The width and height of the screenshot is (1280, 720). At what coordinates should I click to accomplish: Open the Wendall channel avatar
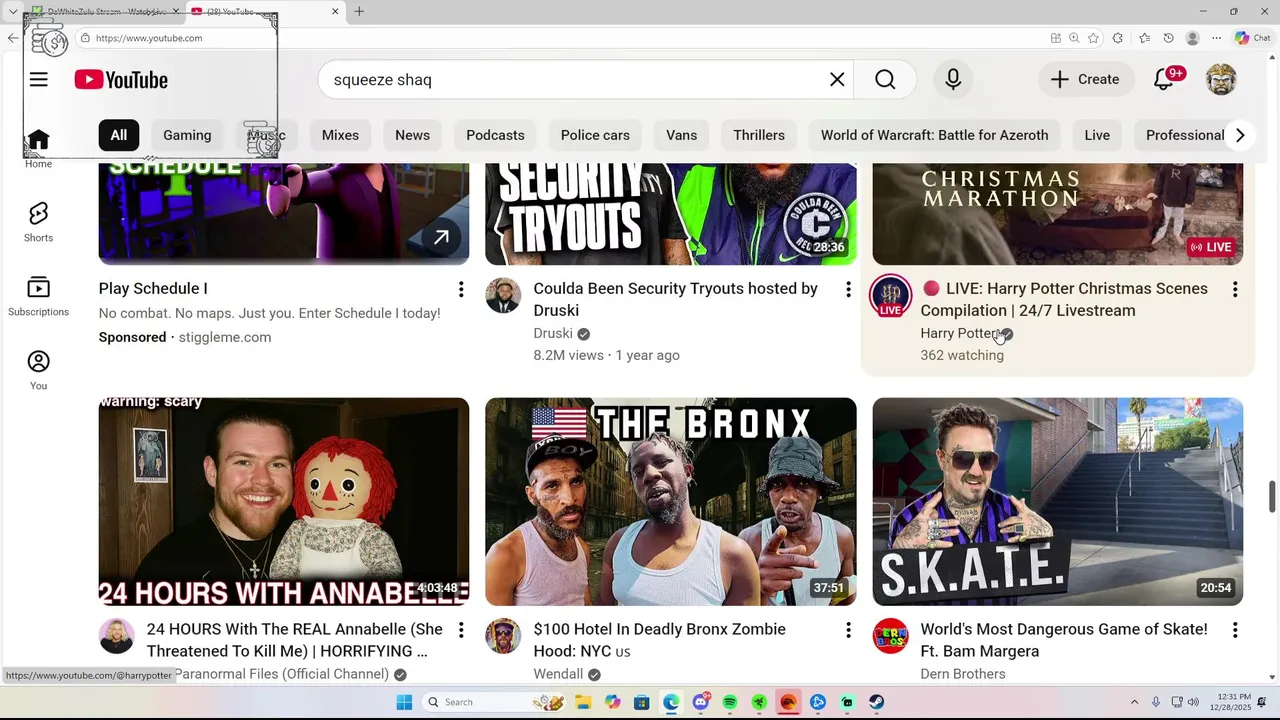tap(503, 636)
